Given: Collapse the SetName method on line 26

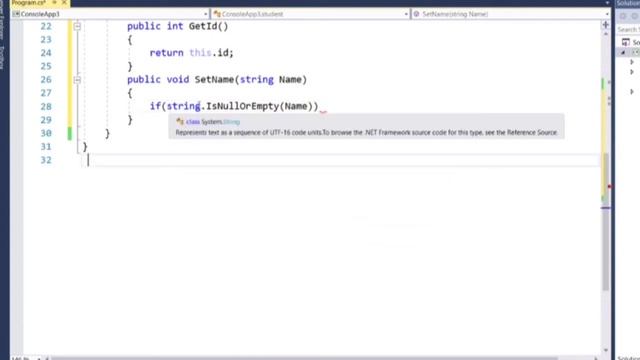Looking at the screenshot, I should pyautogui.click(x=77, y=80).
